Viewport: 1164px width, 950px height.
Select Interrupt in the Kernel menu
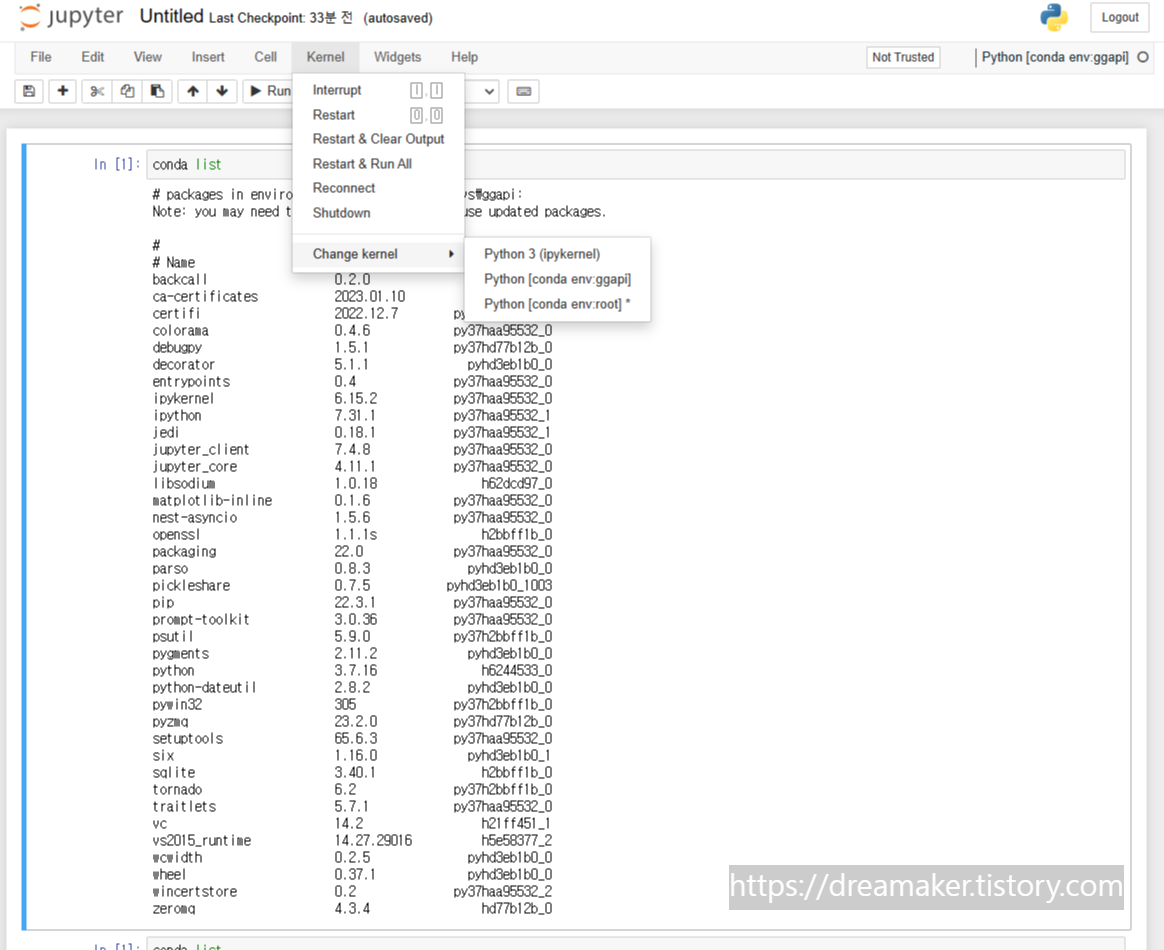[x=378, y=90]
